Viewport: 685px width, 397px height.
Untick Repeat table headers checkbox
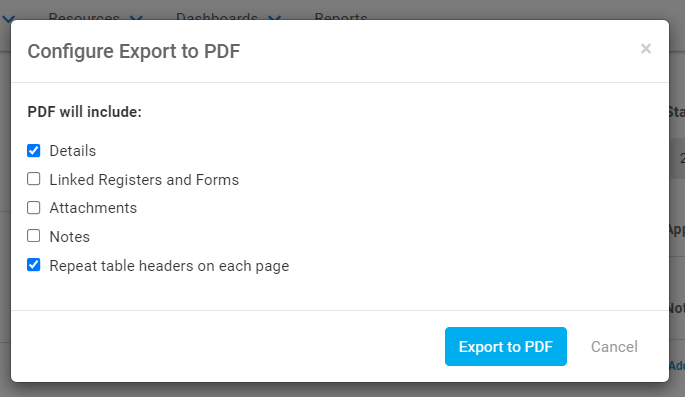pos(34,265)
